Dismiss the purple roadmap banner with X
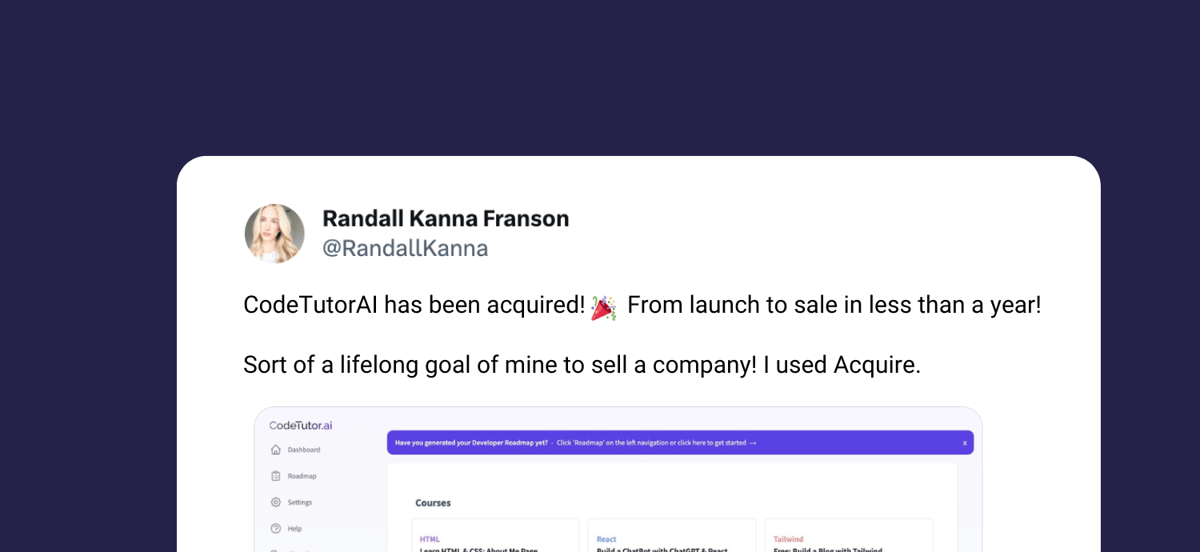The height and width of the screenshot is (552, 1200). 965,442
